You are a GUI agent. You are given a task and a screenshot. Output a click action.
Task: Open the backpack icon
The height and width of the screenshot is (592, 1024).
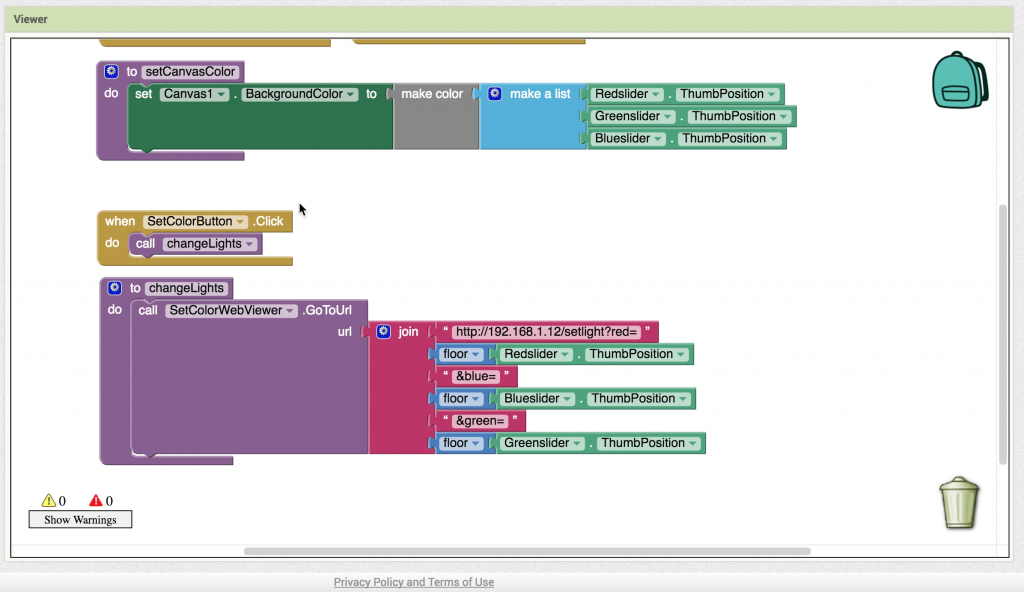(x=959, y=81)
